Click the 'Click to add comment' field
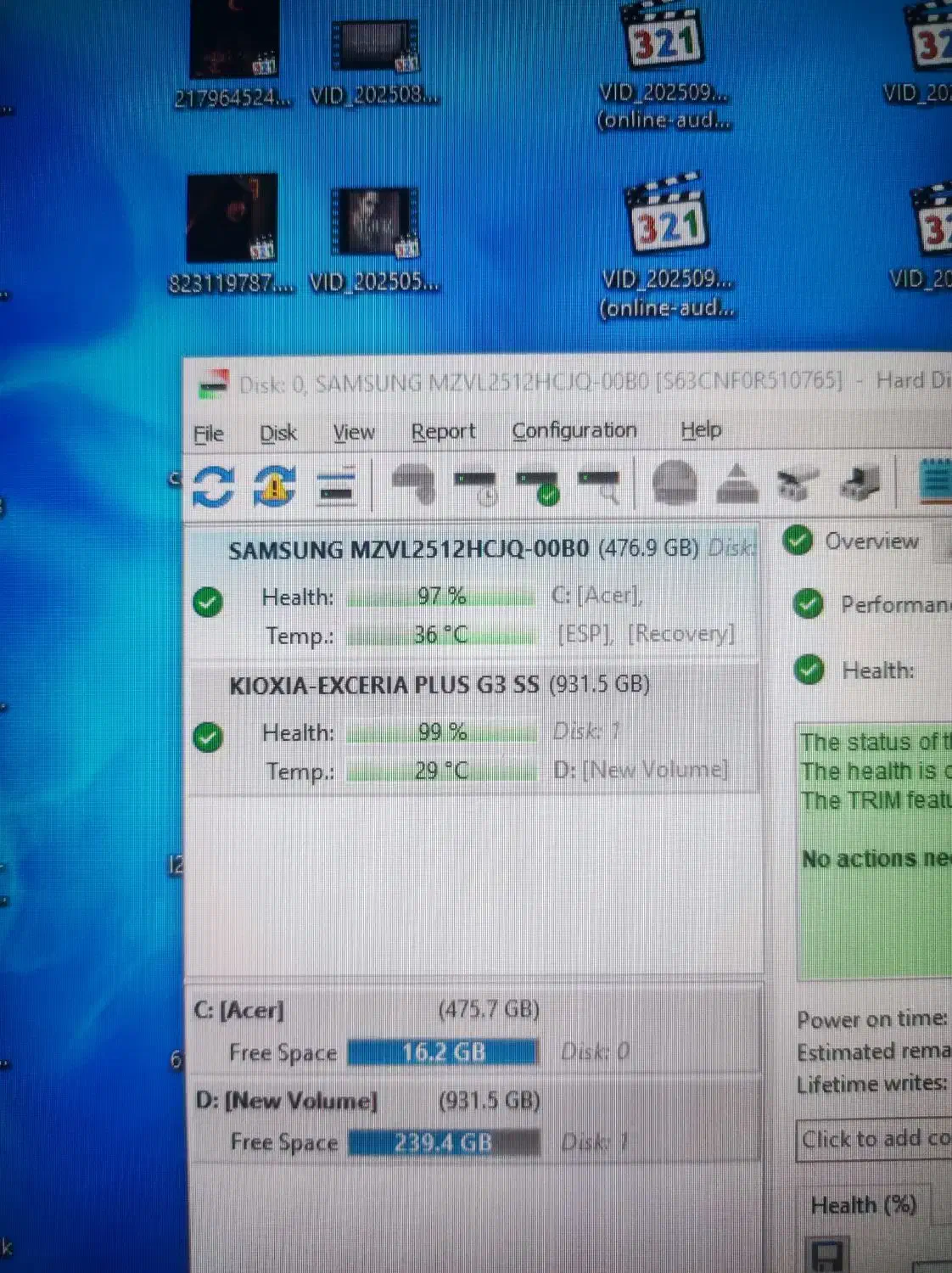Screen dimensions: 952x1273 click(x=874, y=1140)
